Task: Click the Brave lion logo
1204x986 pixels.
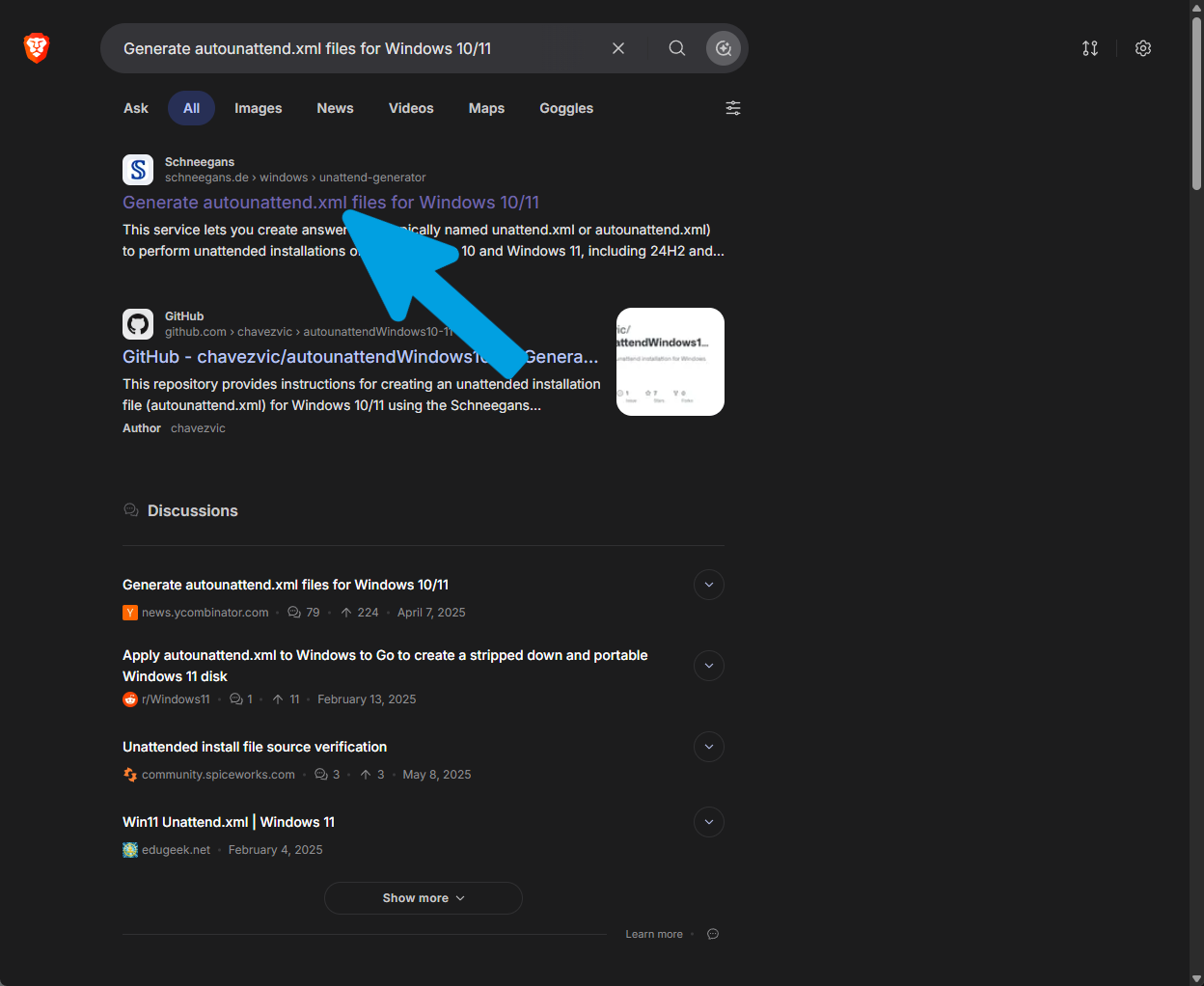Action: [37, 47]
